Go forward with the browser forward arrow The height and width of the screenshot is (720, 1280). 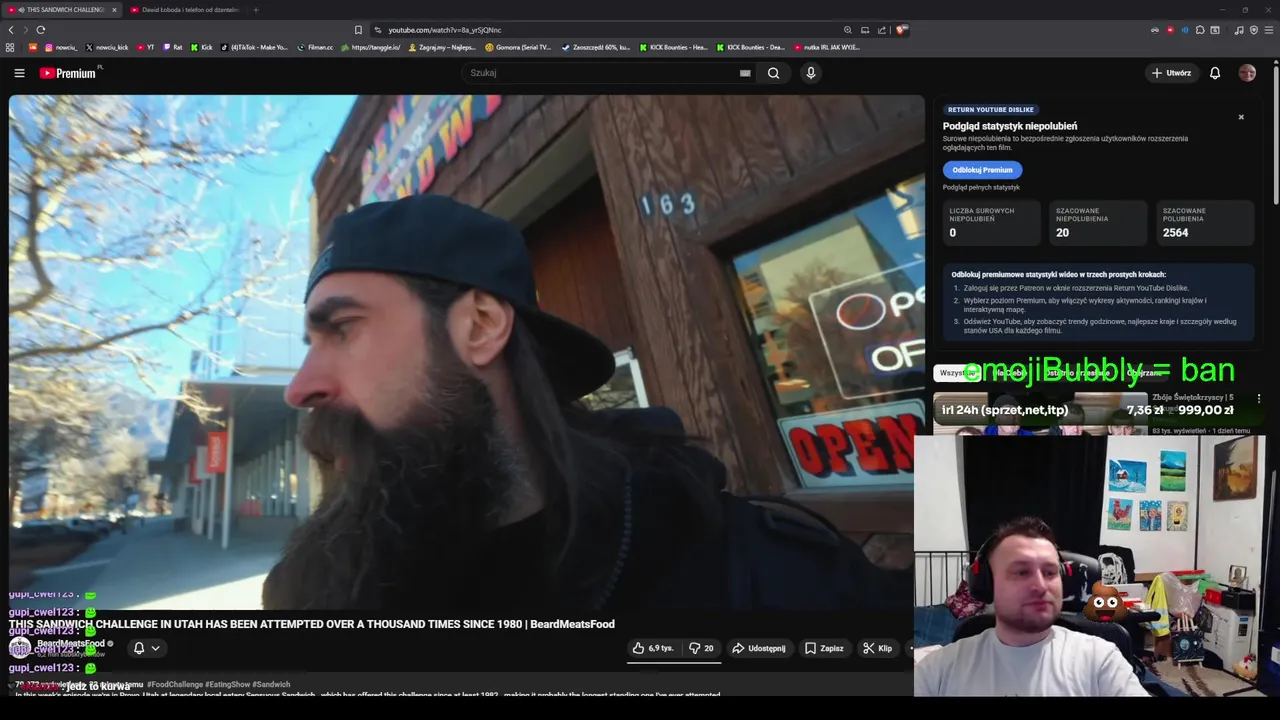pyautogui.click(x=25, y=30)
